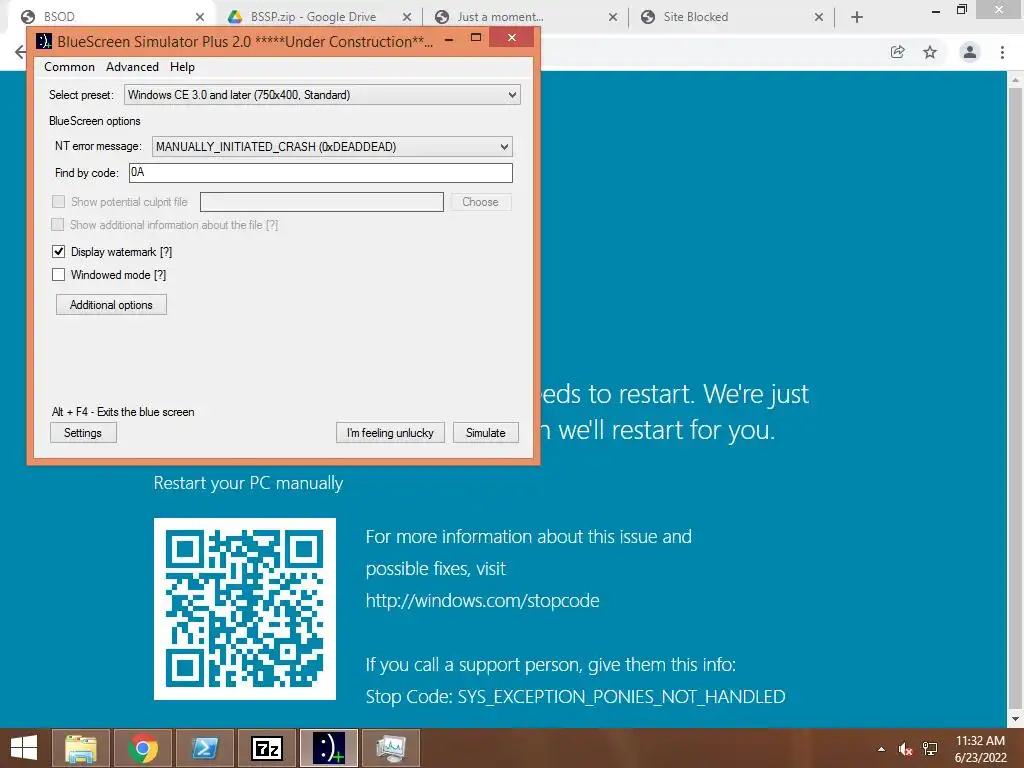Close the BlueScreen Simulator window

coord(511,38)
